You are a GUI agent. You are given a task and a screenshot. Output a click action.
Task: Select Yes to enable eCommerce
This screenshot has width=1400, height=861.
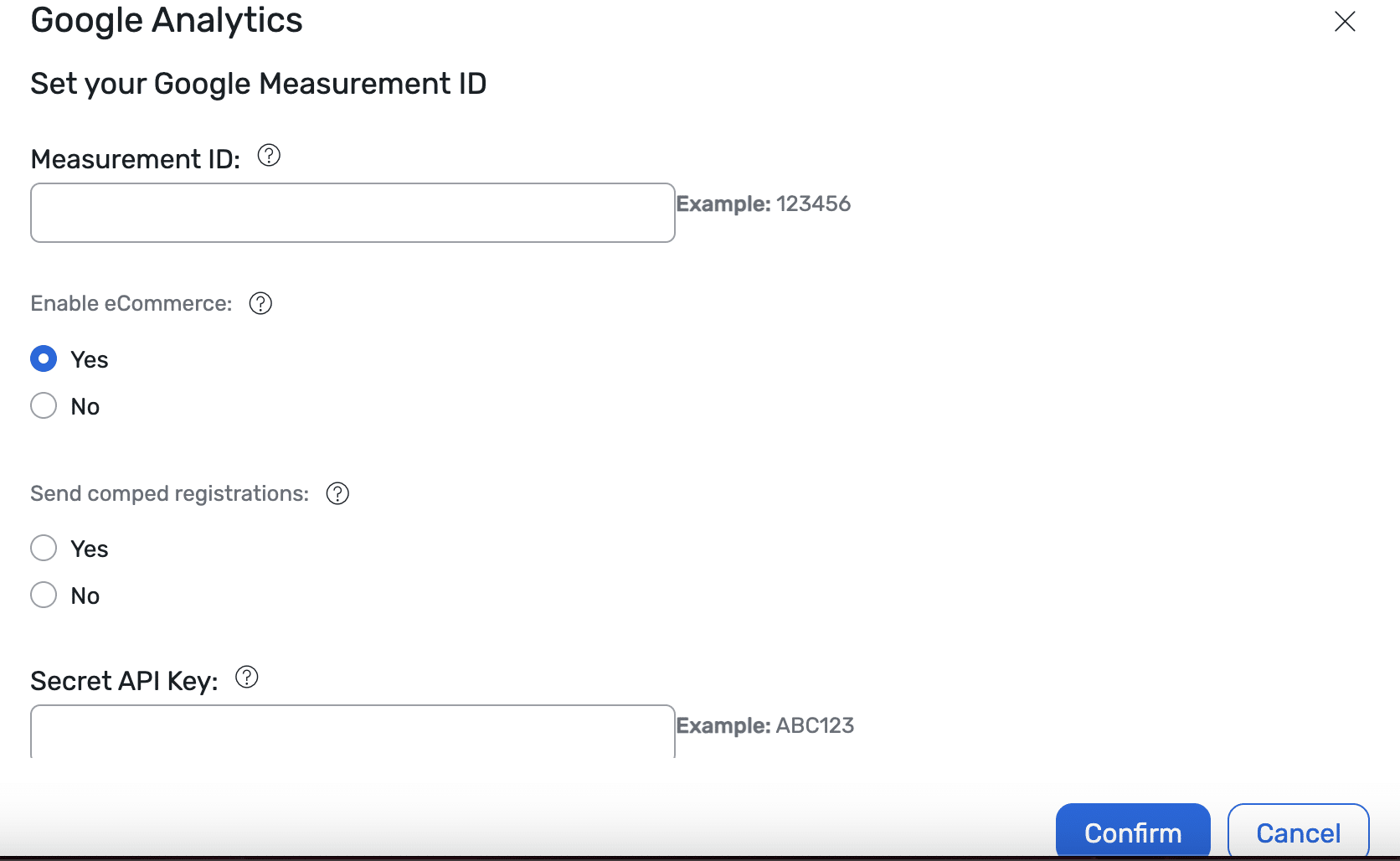pyautogui.click(x=43, y=358)
